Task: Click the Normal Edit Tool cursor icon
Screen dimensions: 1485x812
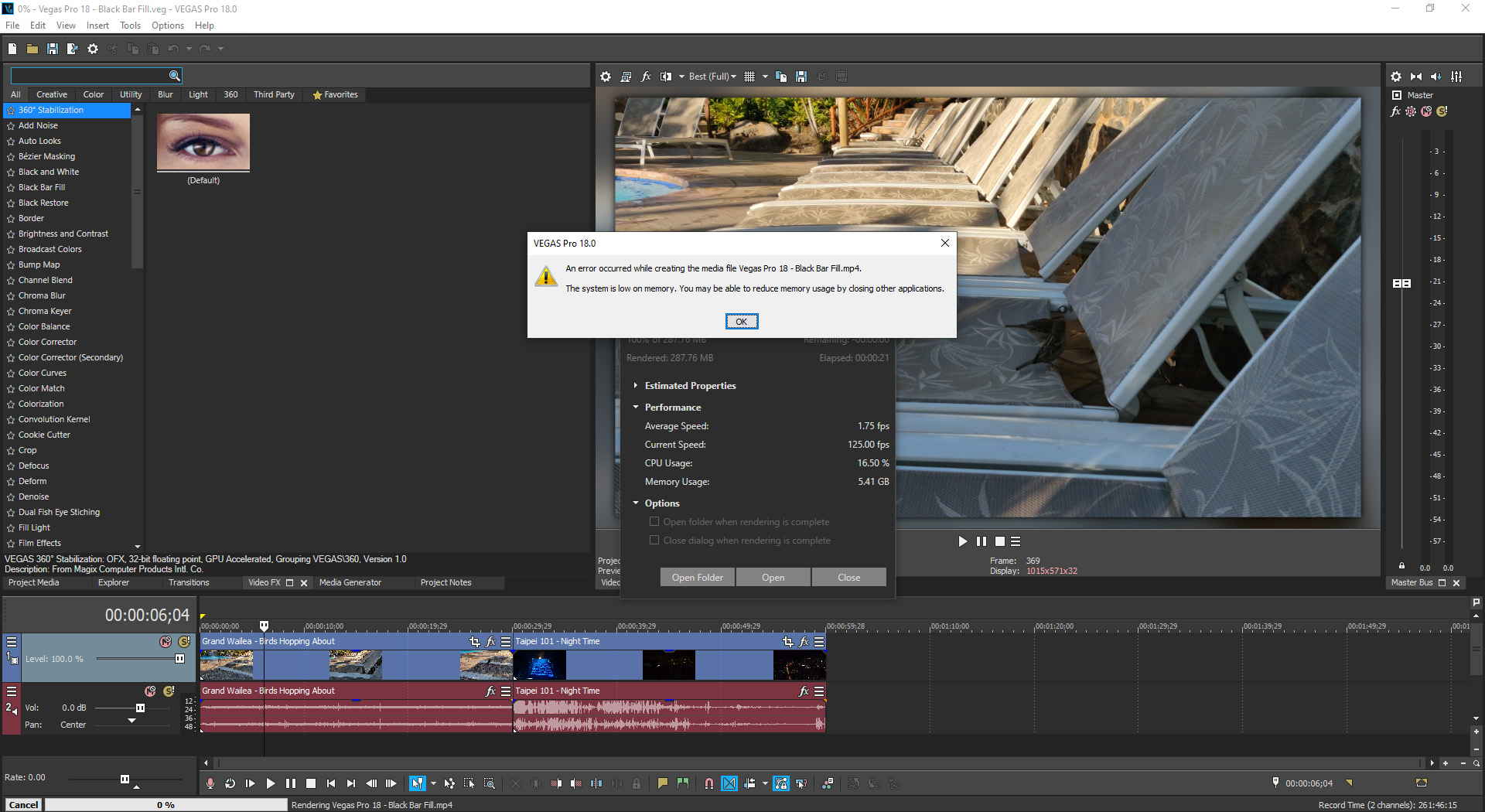Action: tap(417, 783)
